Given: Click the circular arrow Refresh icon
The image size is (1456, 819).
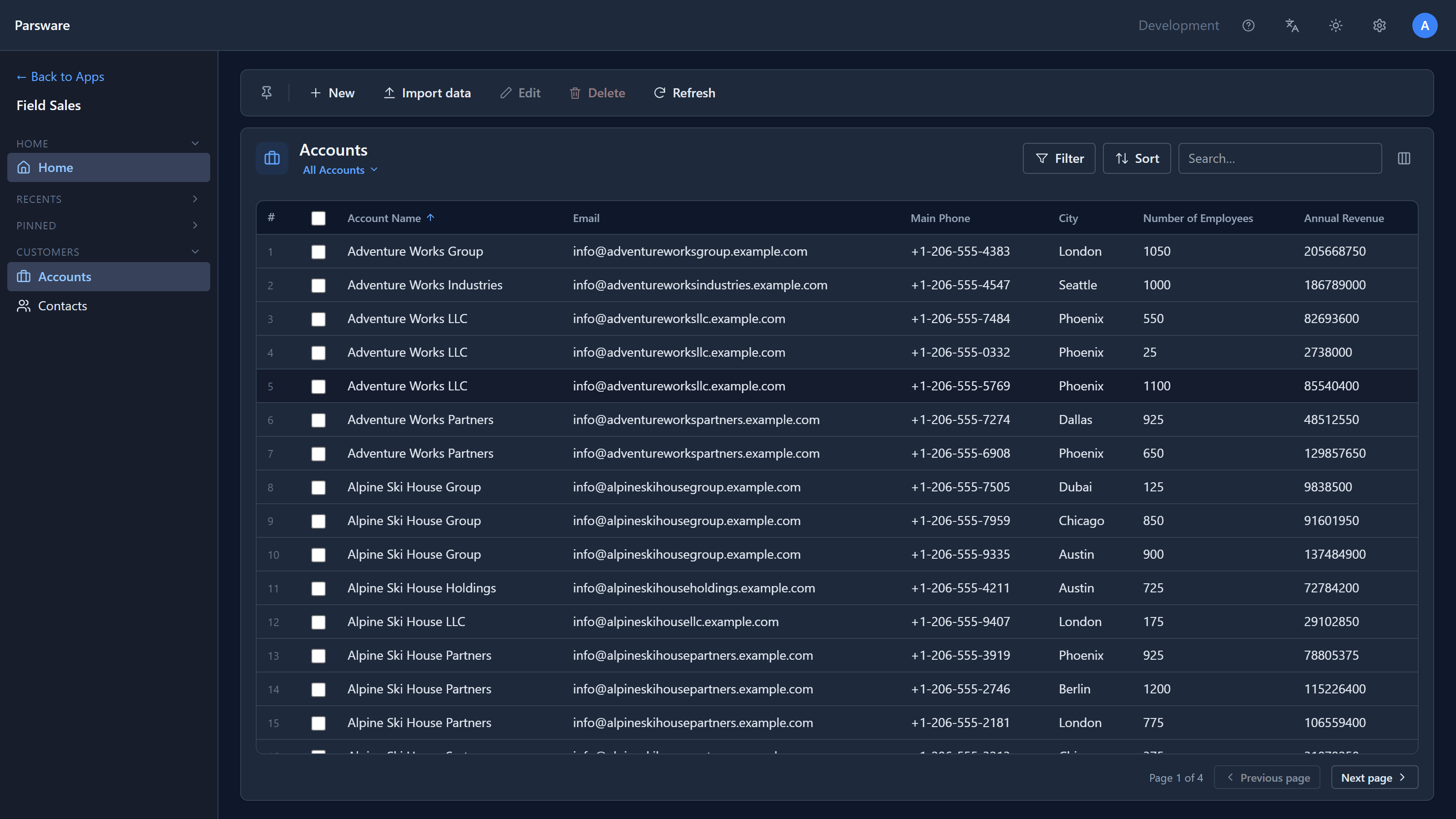Looking at the screenshot, I should (660, 93).
